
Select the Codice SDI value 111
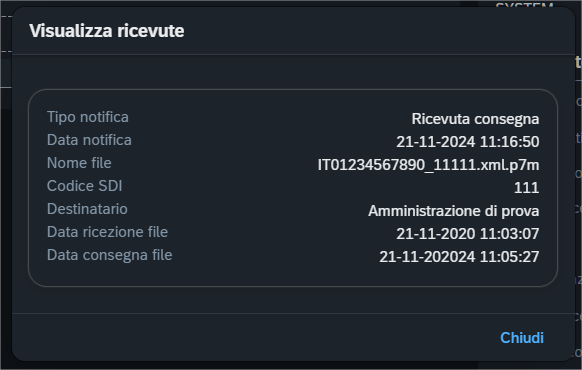[526, 188]
